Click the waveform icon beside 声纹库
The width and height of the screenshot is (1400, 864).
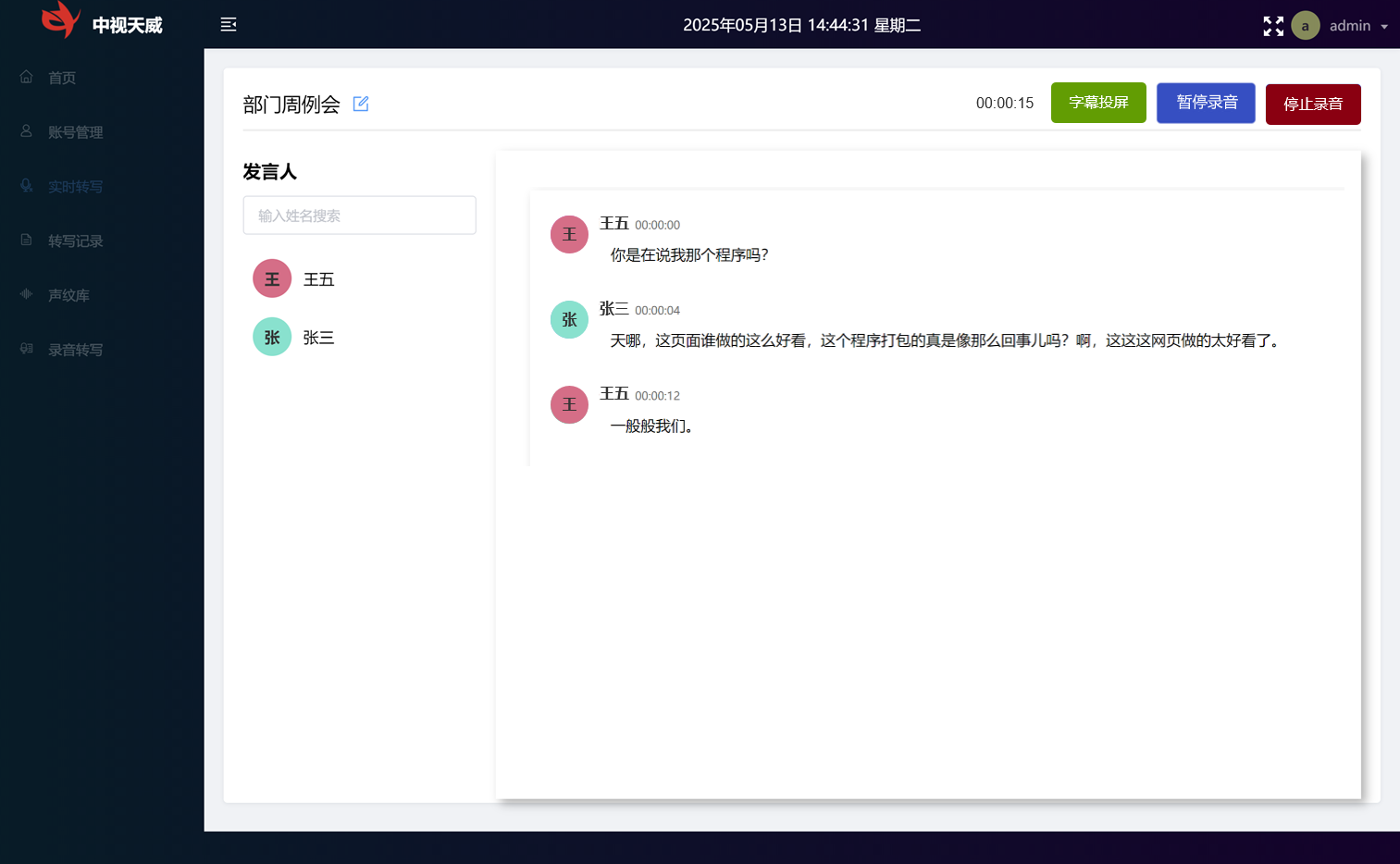tap(26, 294)
